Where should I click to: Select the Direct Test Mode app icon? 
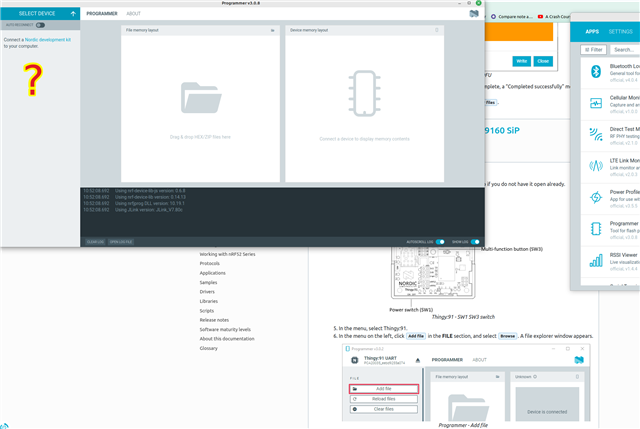(596, 134)
